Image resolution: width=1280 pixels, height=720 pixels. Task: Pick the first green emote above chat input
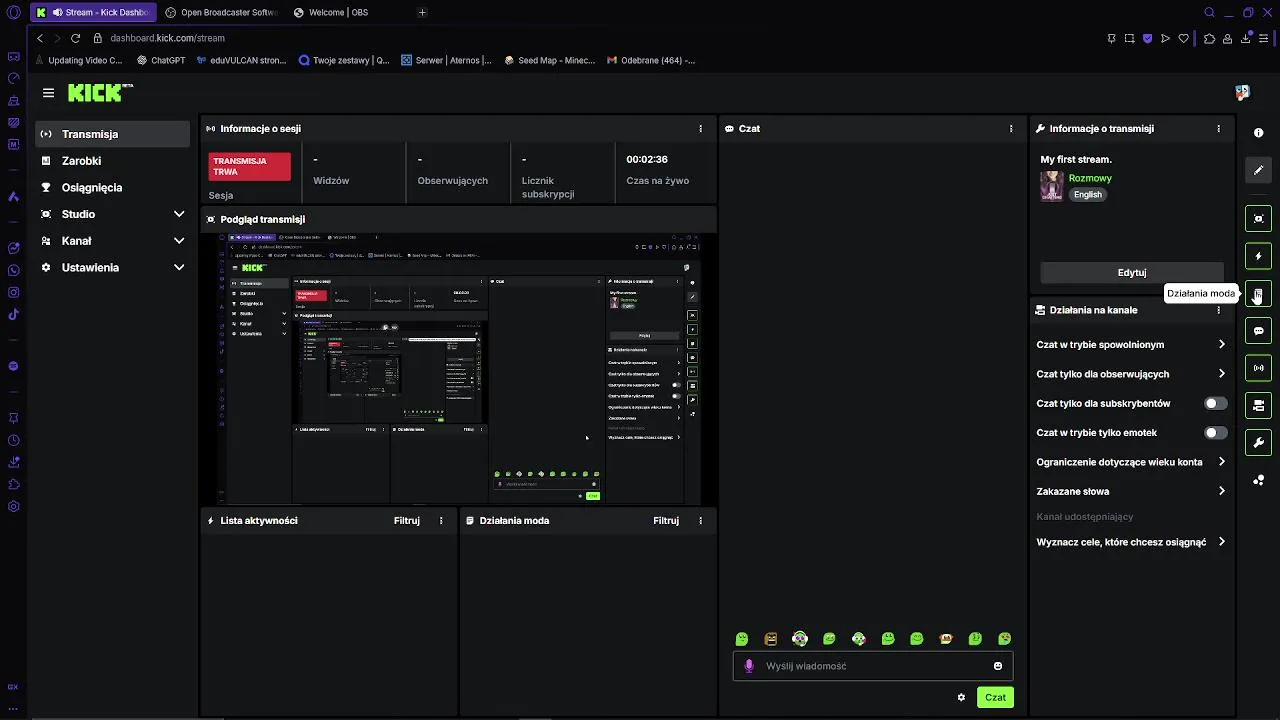pyautogui.click(x=742, y=639)
